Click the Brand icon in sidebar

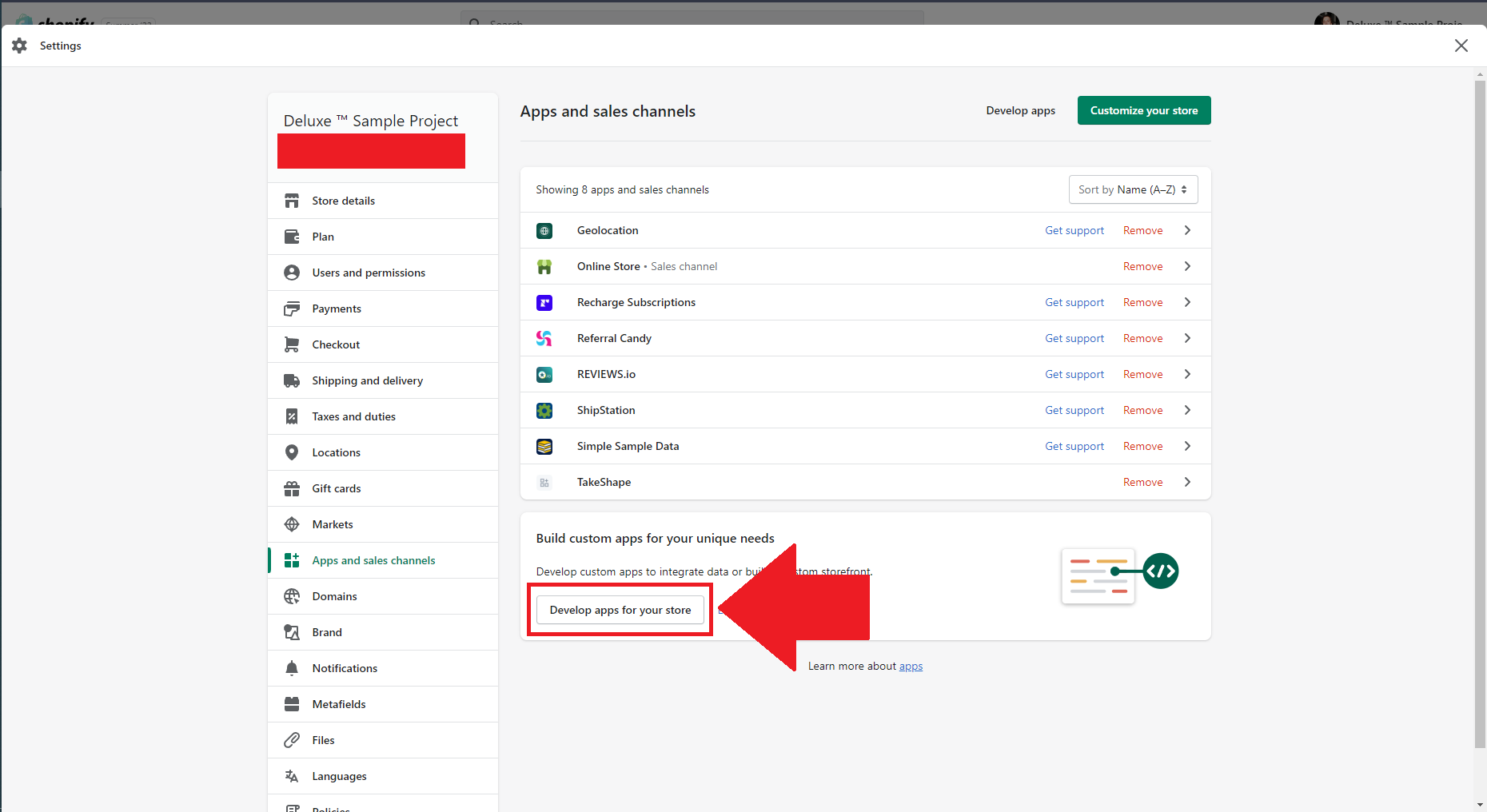[x=292, y=632]
